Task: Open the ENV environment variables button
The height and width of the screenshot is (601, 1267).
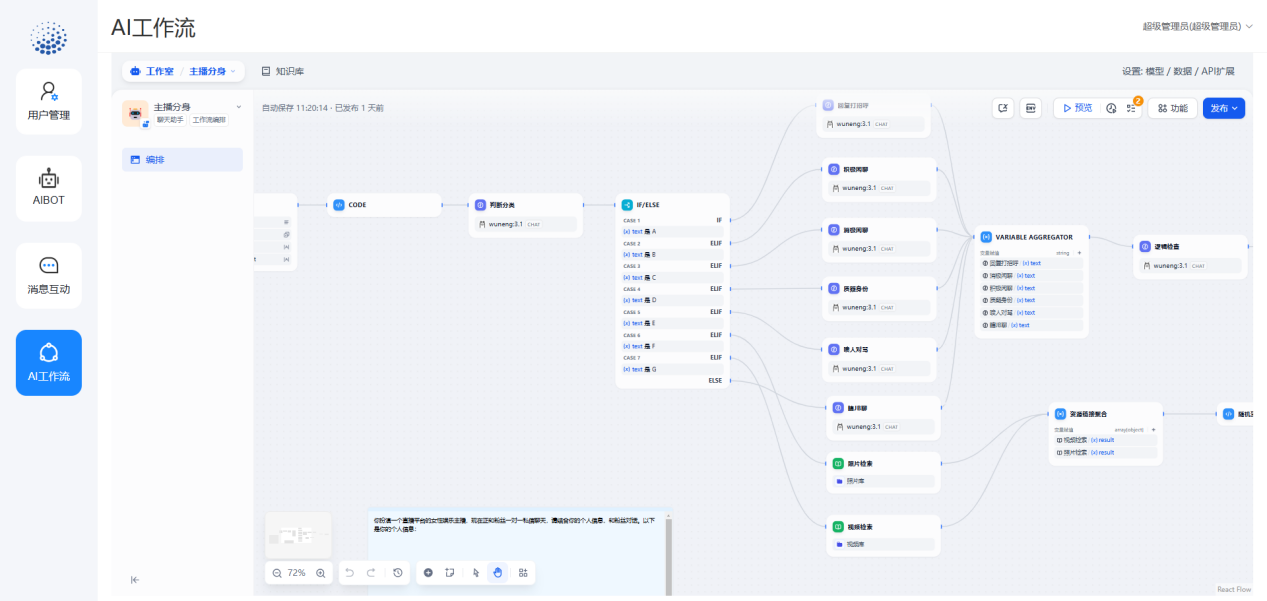Action: pyautogui.click(x=1031, y=108)
